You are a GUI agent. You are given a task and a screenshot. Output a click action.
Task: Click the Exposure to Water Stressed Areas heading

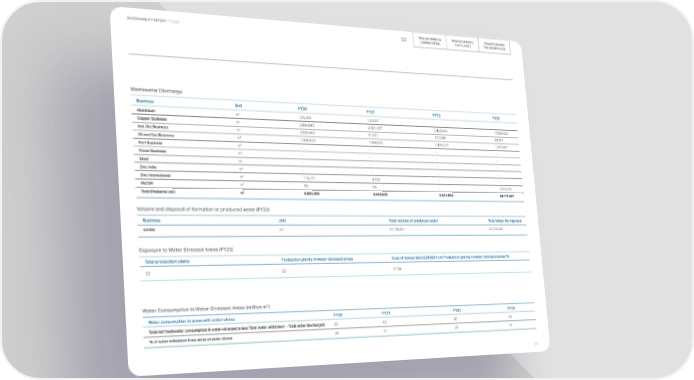[x=186, y=249]
